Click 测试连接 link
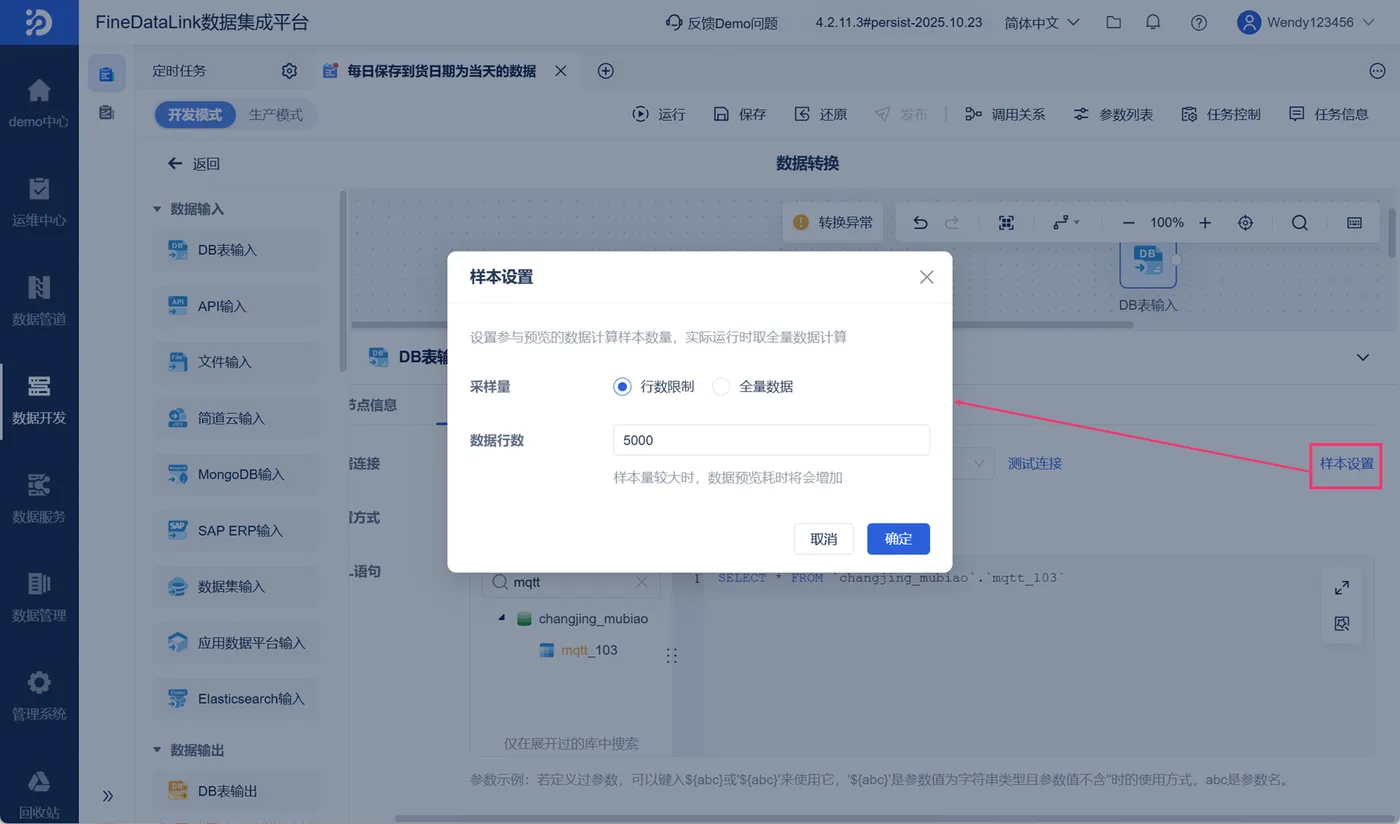 tap(1035, 463)
